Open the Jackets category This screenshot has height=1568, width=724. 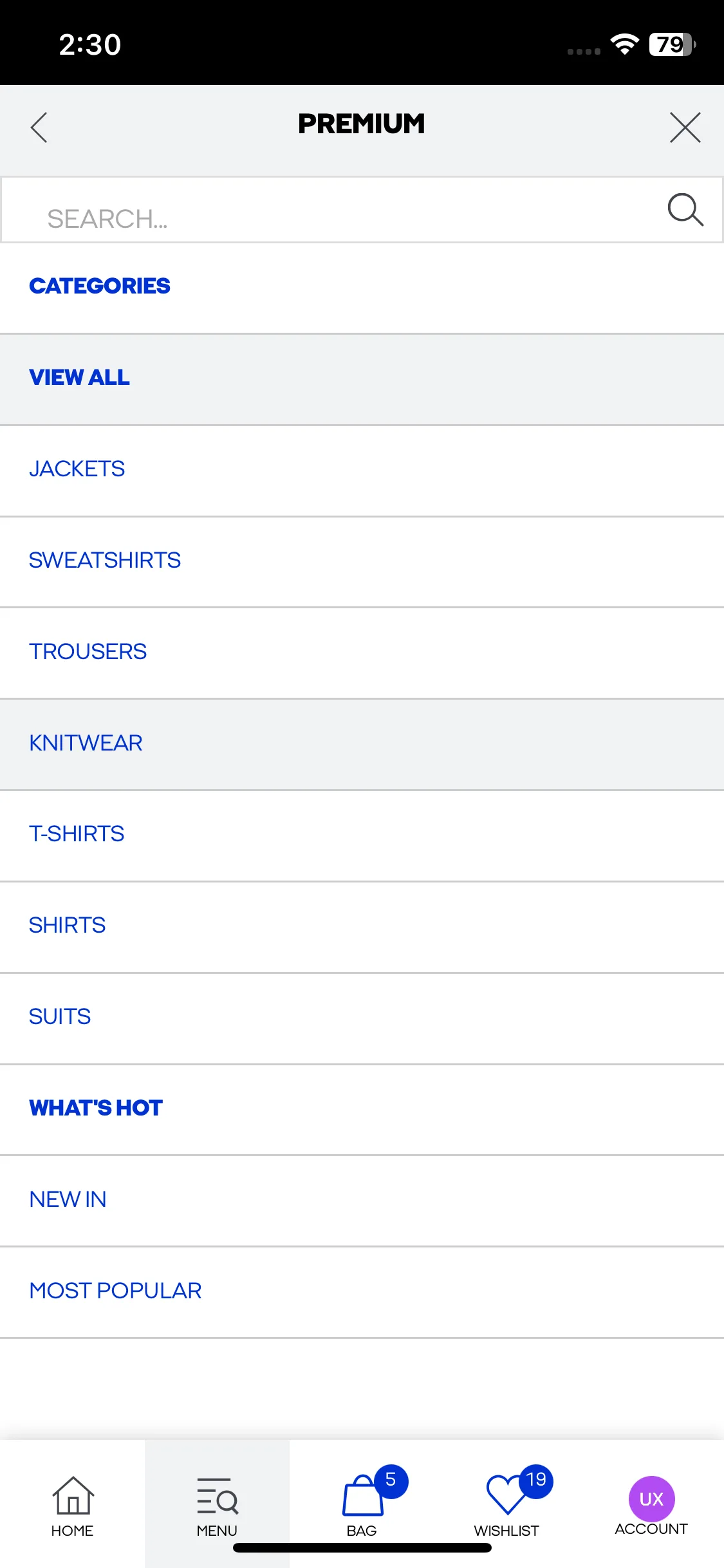[x=362, y=471]
